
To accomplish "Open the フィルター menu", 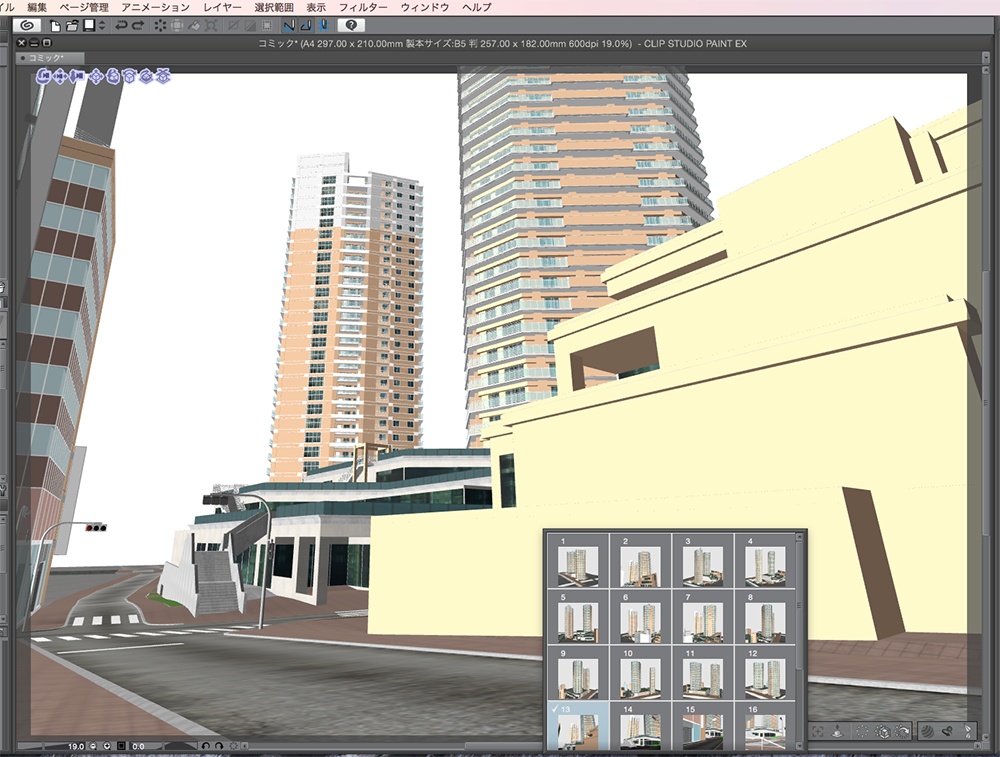I will [x=363, y=7].
